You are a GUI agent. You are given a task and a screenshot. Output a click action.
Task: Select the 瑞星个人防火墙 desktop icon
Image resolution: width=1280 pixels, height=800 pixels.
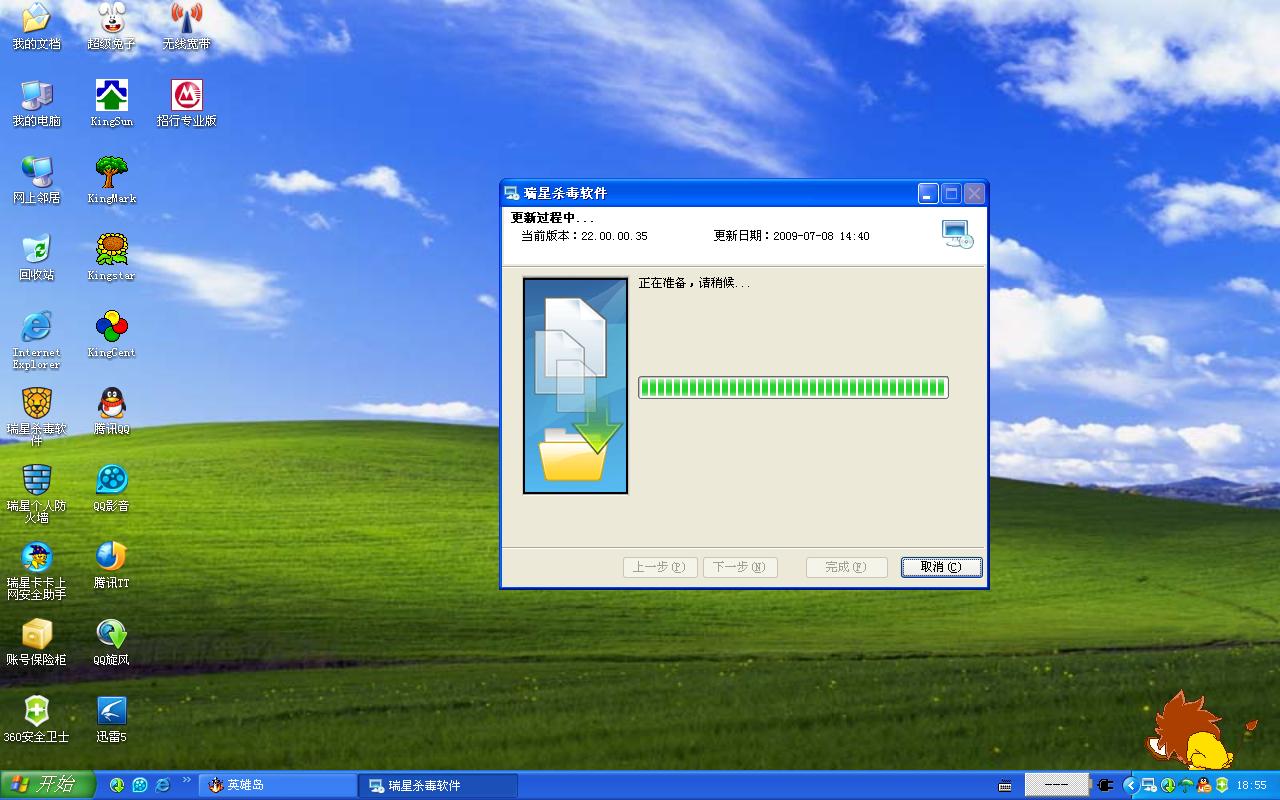coord(36,494)
